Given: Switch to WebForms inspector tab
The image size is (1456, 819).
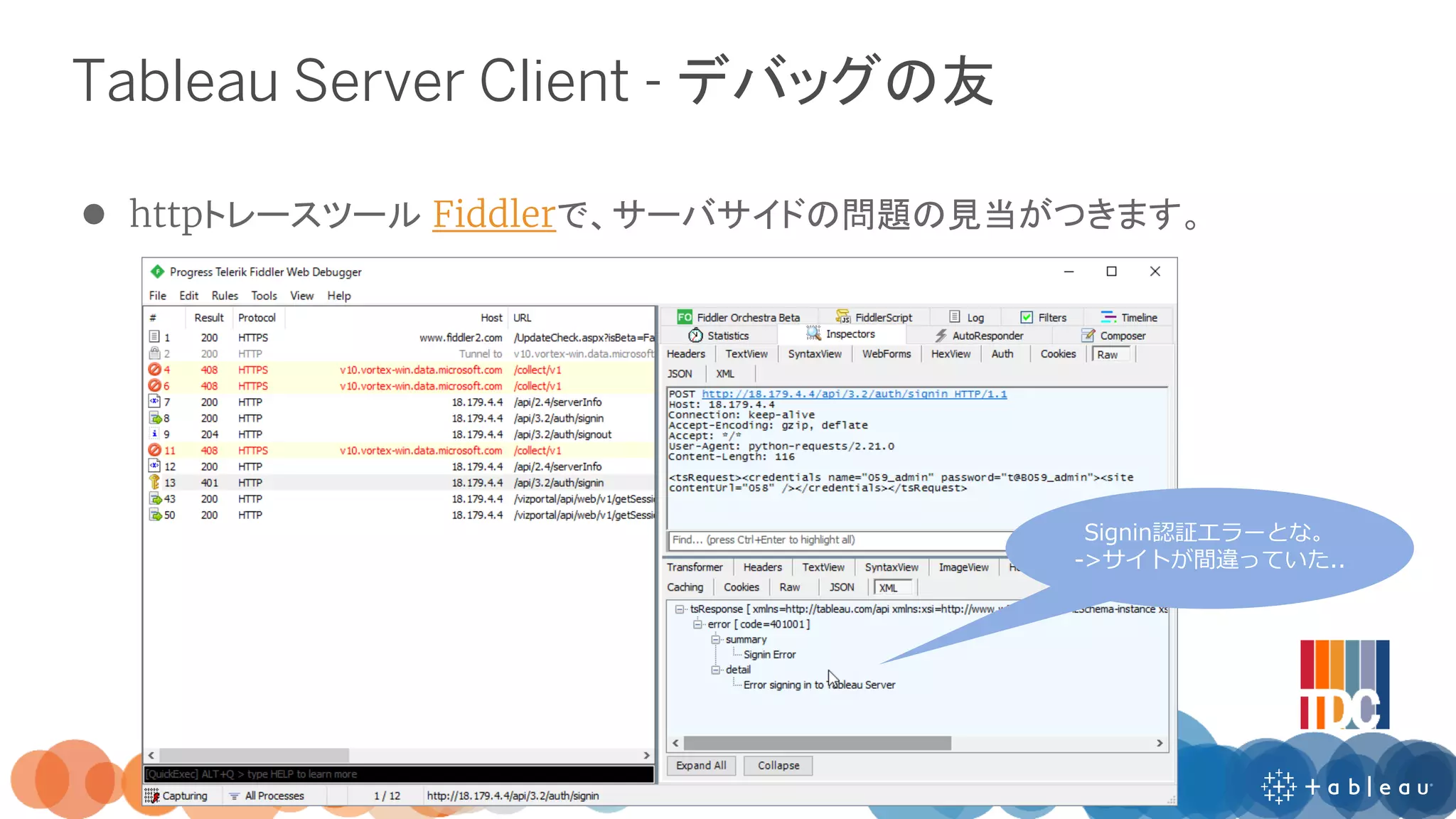Looking at the screenshot, I should (x=887, y=354).
